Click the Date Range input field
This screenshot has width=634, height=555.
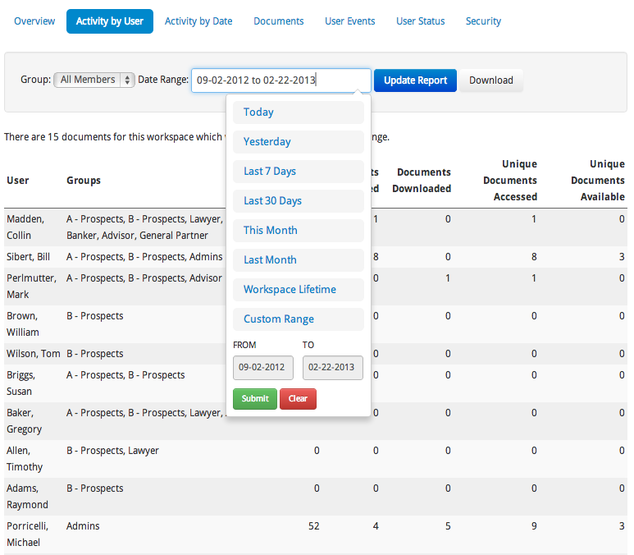tap(281, 80)
